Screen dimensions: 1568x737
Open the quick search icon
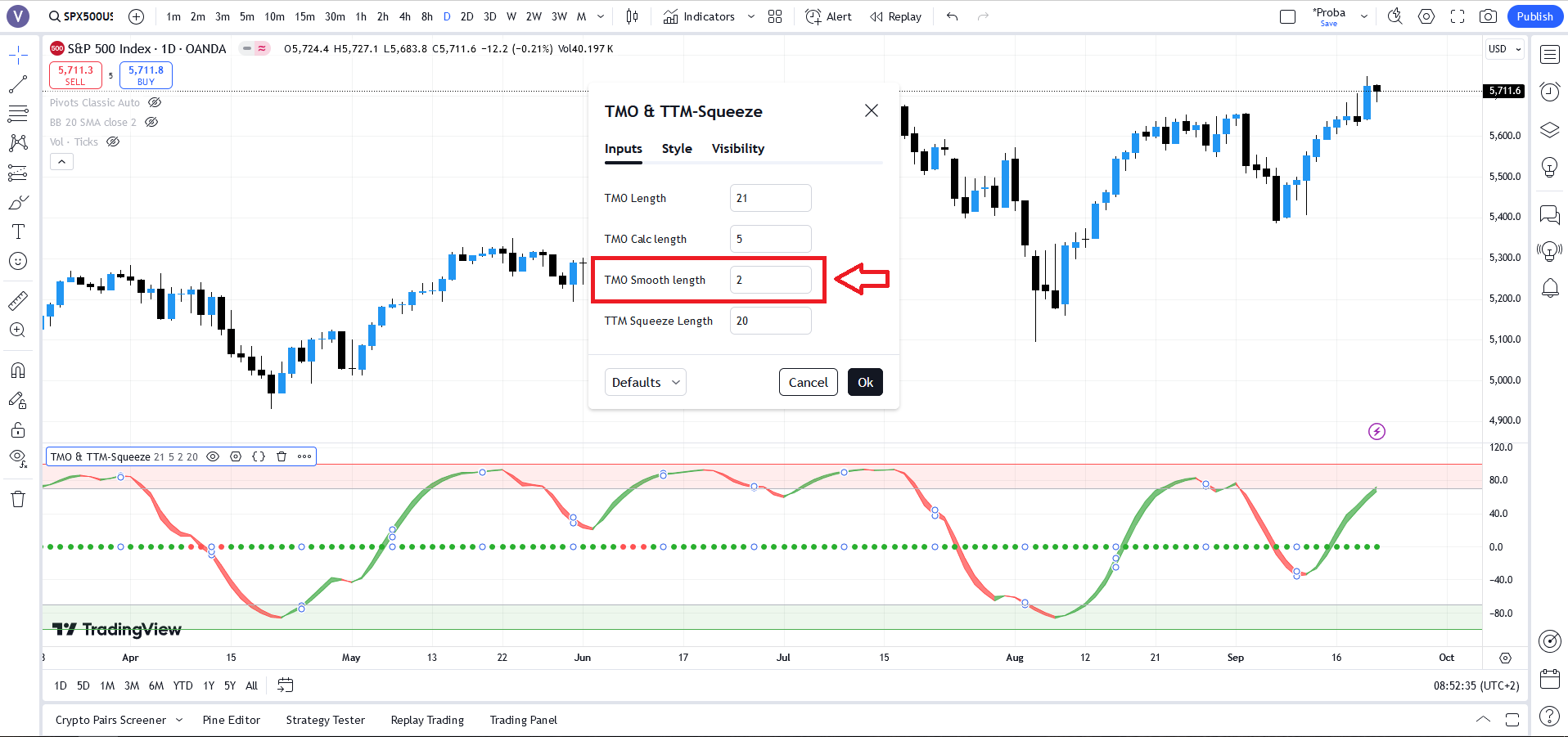(x=1395, y=16)
